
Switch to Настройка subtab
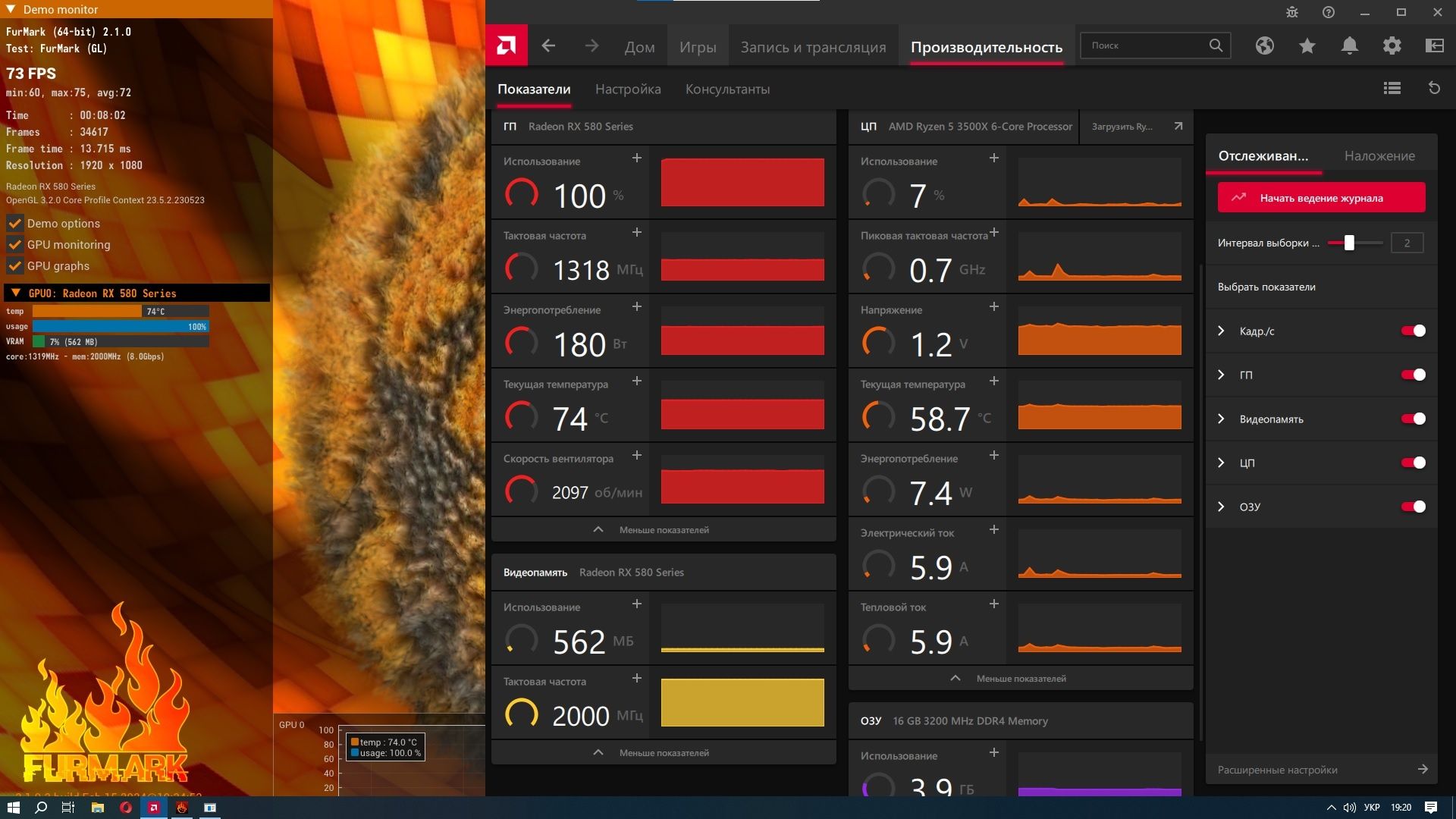pyautogui.click(x=628, y=89)
